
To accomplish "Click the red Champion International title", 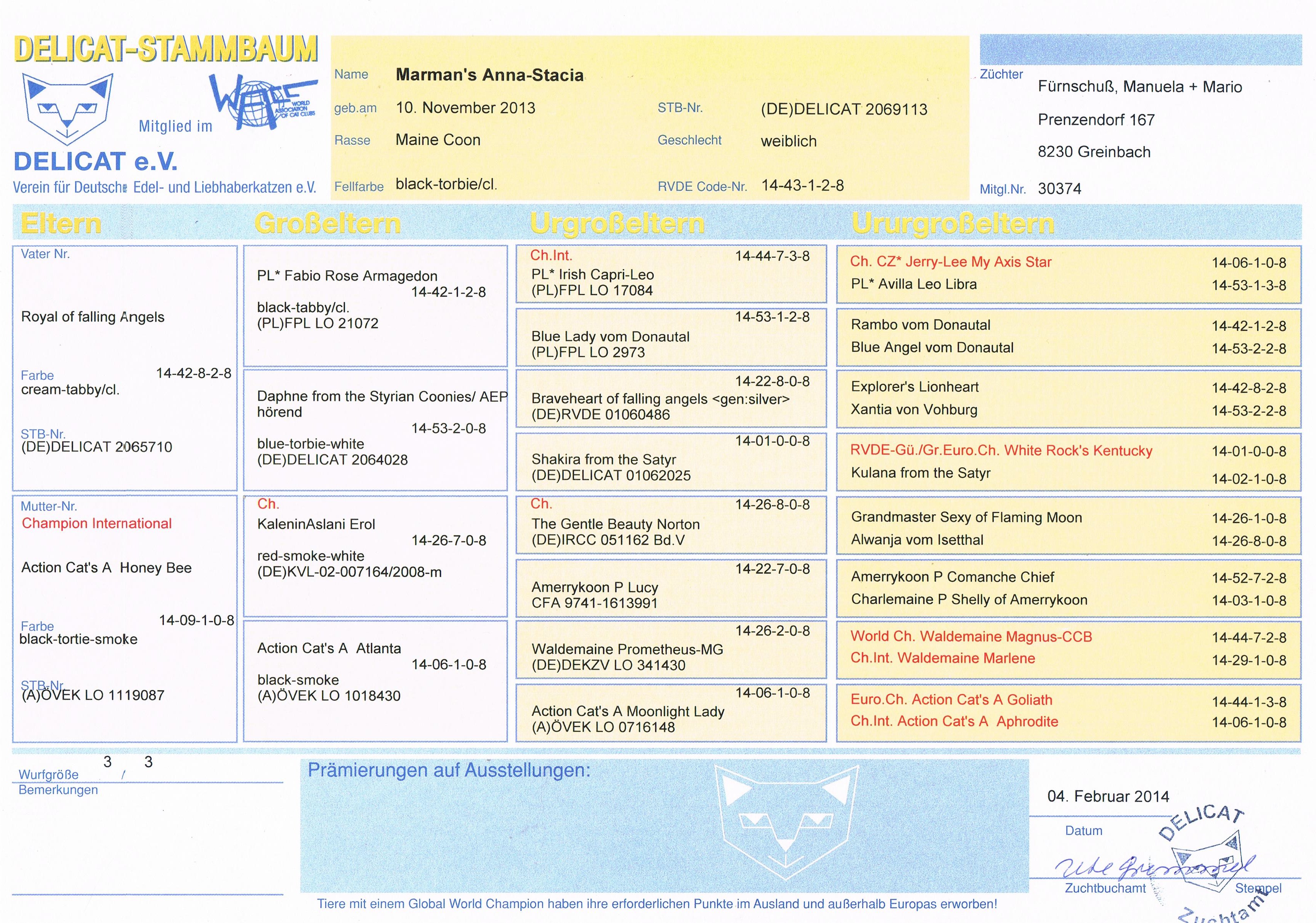I will point(97,524).
